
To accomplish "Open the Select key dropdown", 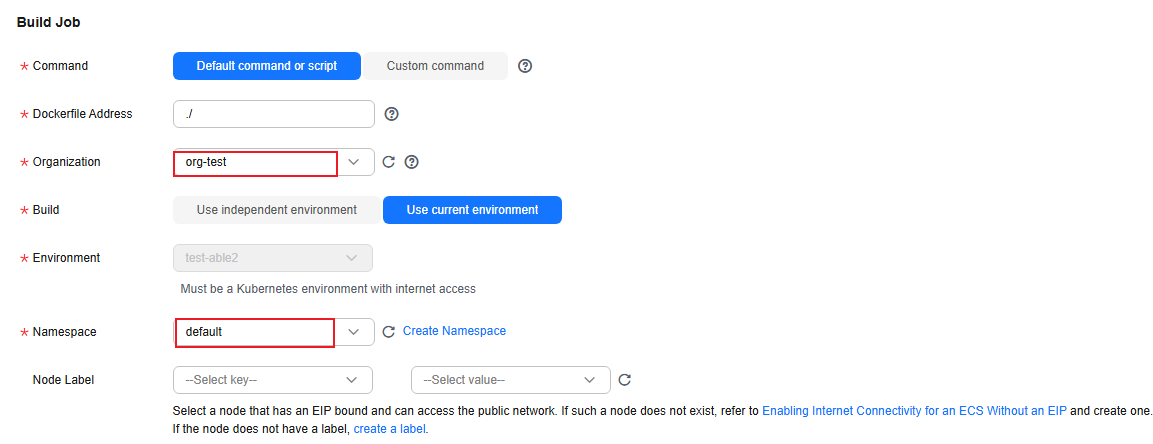I will point(273,380).
